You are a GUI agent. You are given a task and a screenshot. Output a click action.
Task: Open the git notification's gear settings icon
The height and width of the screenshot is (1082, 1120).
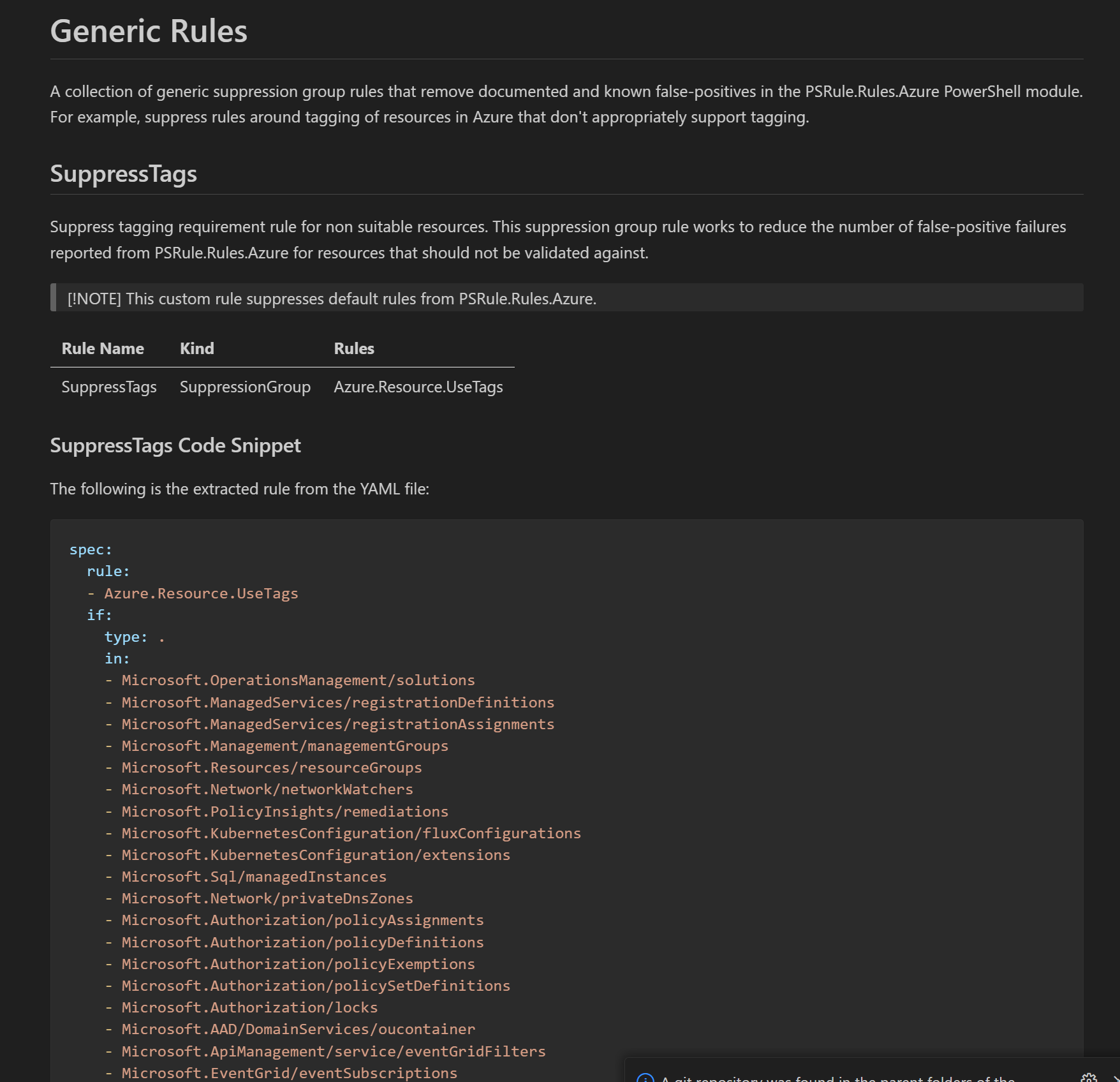click(1089, 1078)
